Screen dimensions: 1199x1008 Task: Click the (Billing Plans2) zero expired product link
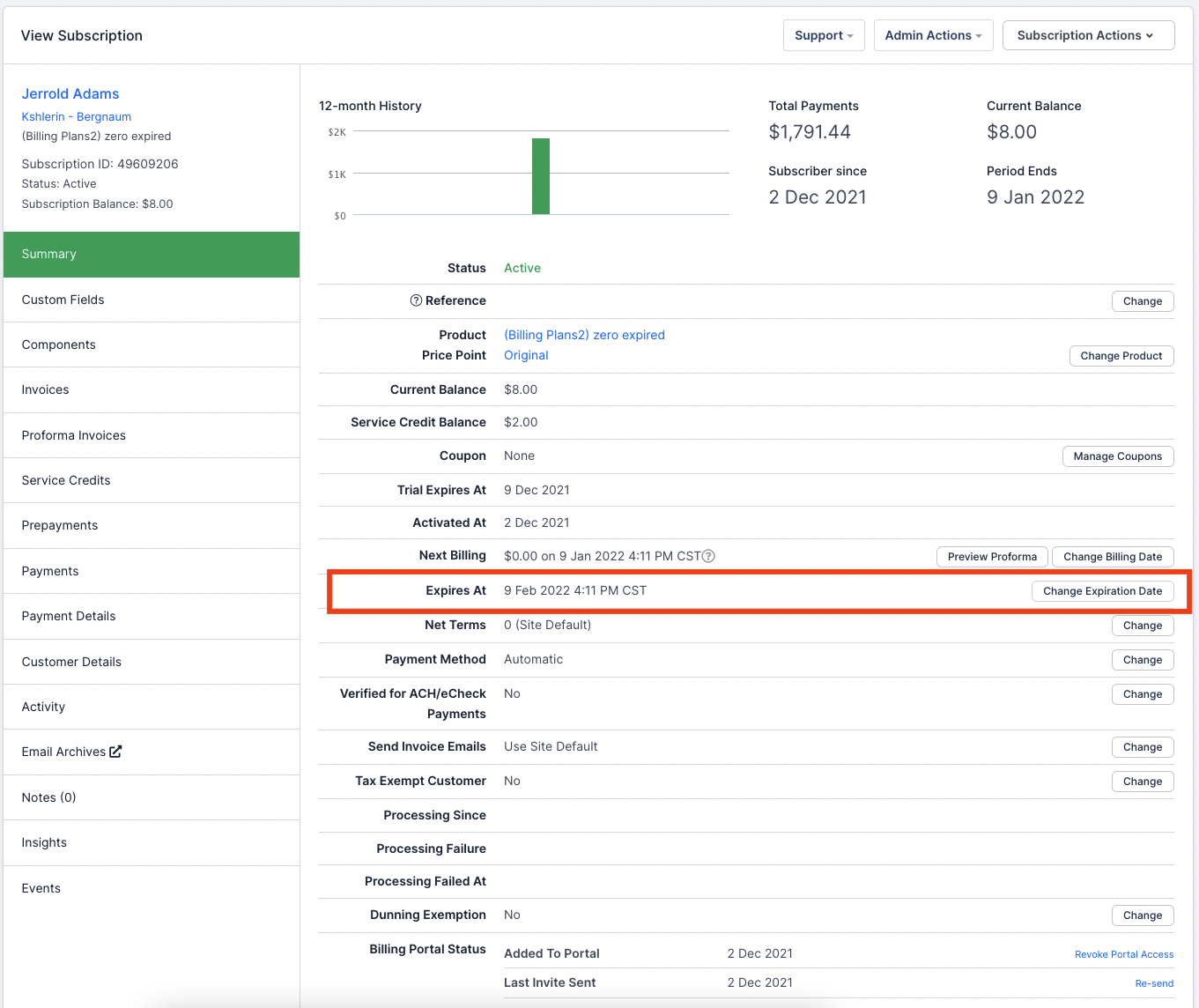click(584, 335)
